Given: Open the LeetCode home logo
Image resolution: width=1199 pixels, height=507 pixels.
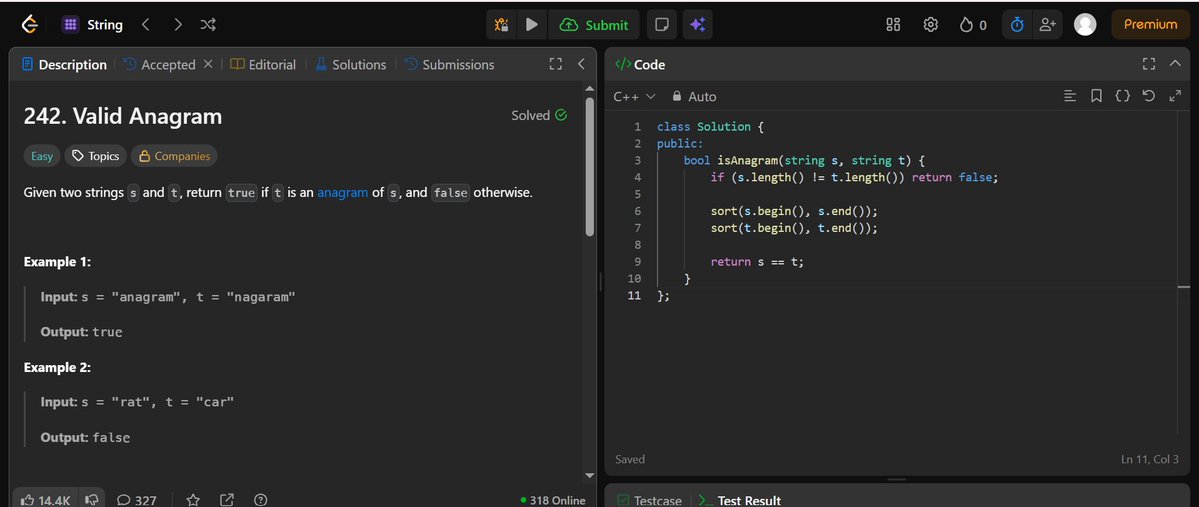Looking at the screenshot, I should pyautogui.click(x=30, y=24).
